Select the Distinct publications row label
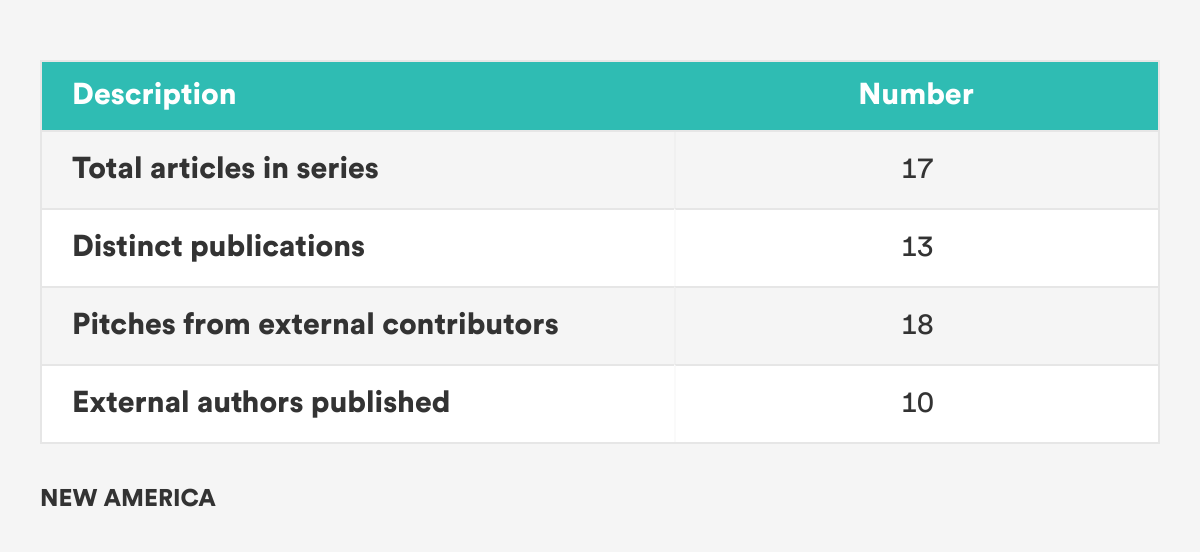This screenshot has height=552, width=1200. click(x=218, y=246)
